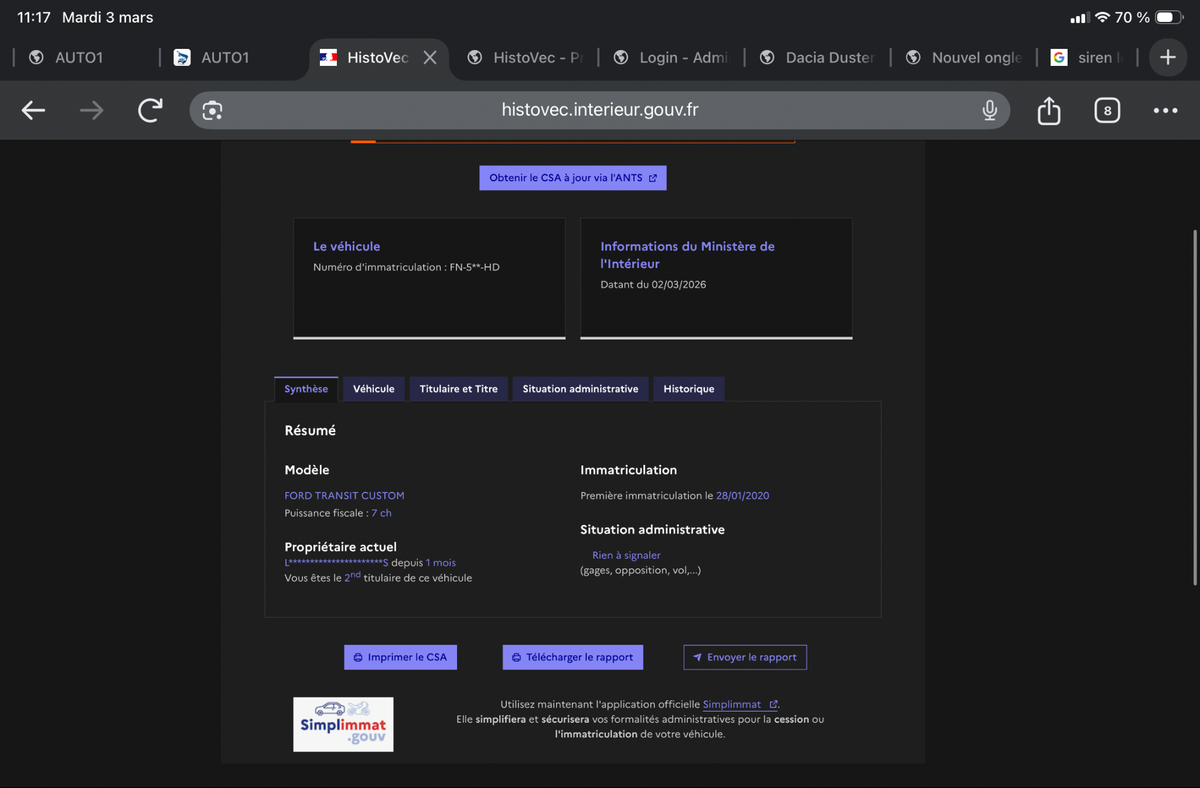
Task: Click Obtenir le CSA à jour via l'ANTS
Action: (x=572, y=178)
